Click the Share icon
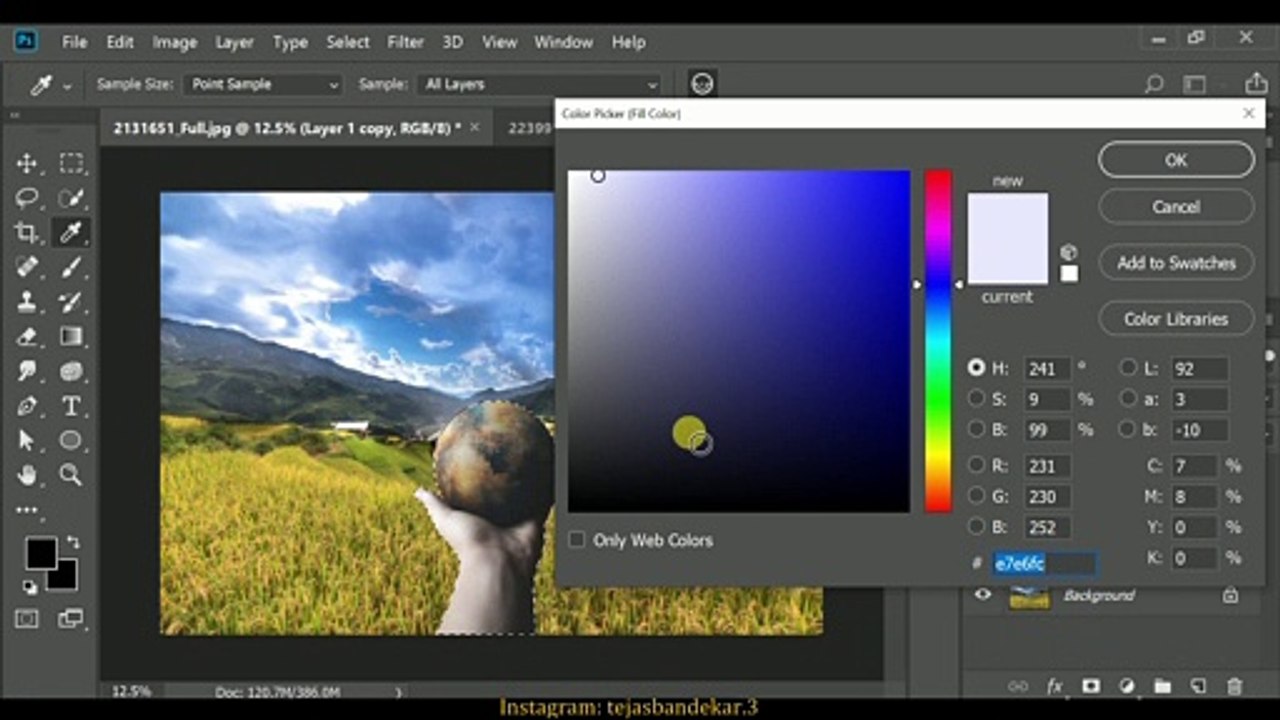The width and height of the screenshot is (1280, 720). [x=1256, y=84]
